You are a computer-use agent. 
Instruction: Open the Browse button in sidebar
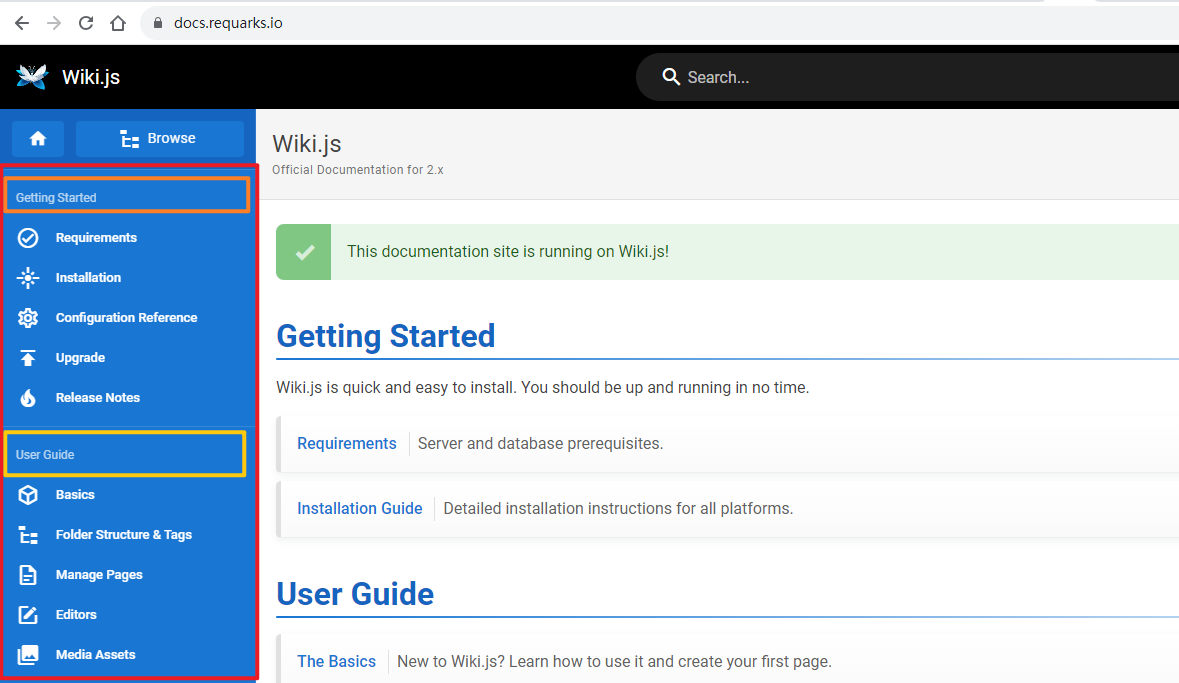pyautogui.click(x=159, y=138)
